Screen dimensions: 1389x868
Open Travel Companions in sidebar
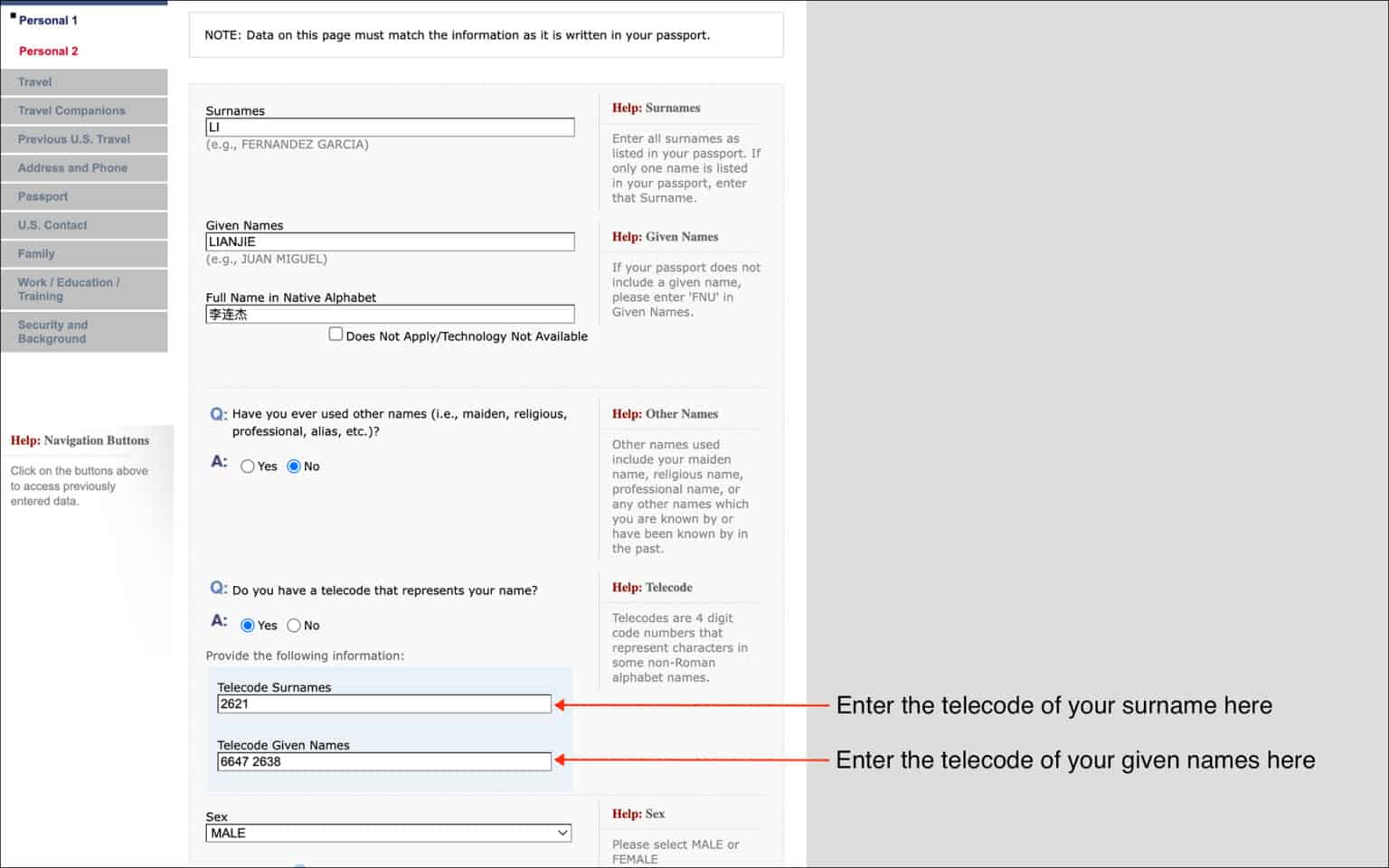[x=71, y=110]
